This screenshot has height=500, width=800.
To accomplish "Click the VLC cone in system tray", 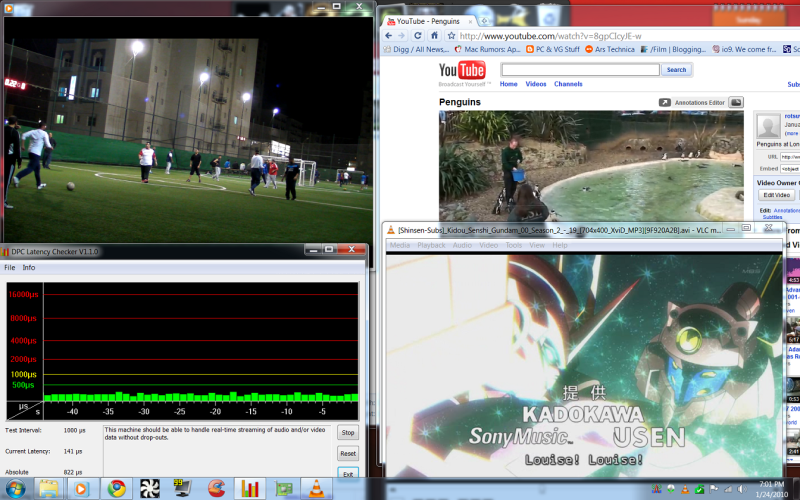I will (685, 489).
